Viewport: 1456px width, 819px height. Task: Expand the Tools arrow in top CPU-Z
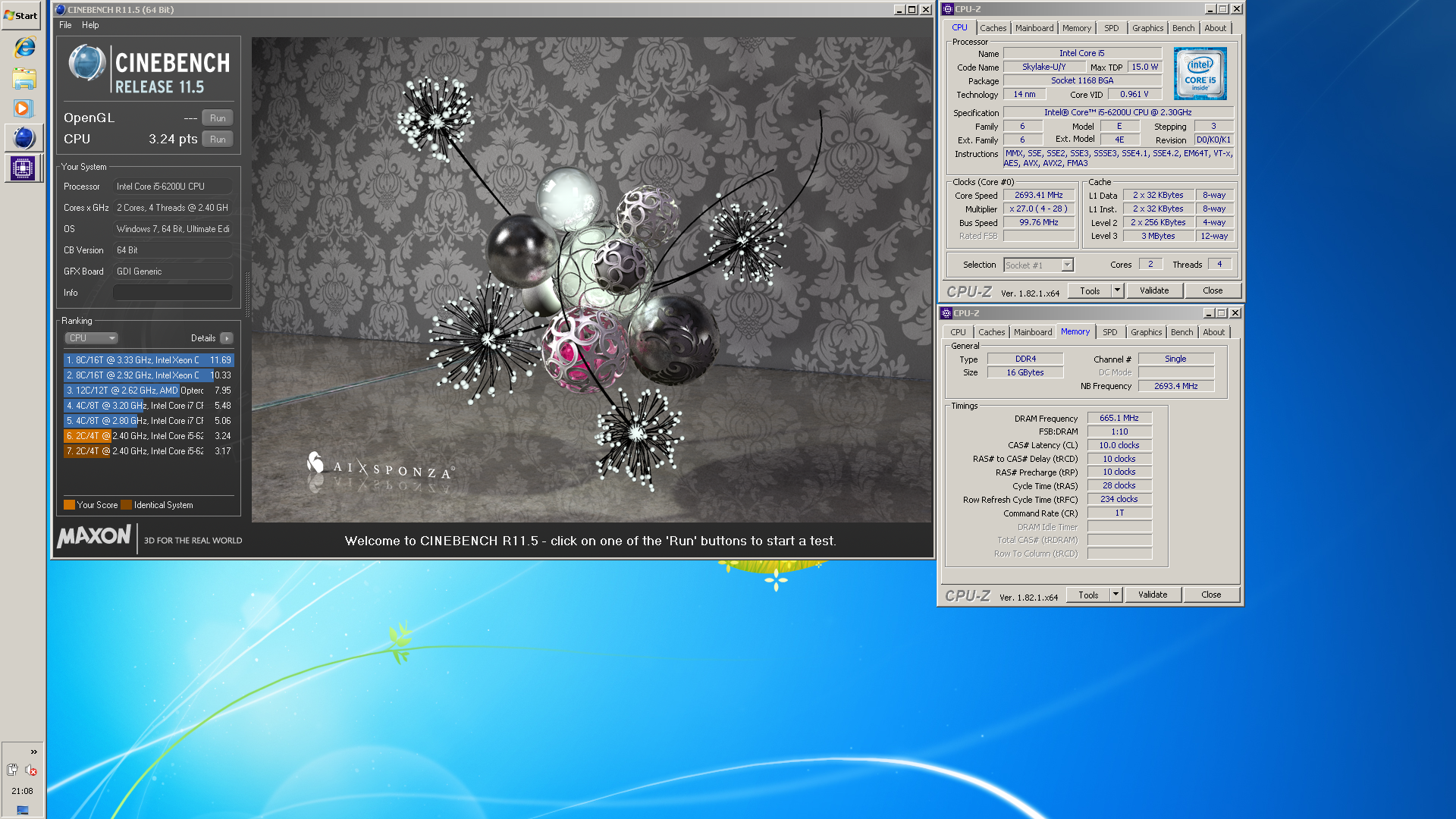[1117, 290]
